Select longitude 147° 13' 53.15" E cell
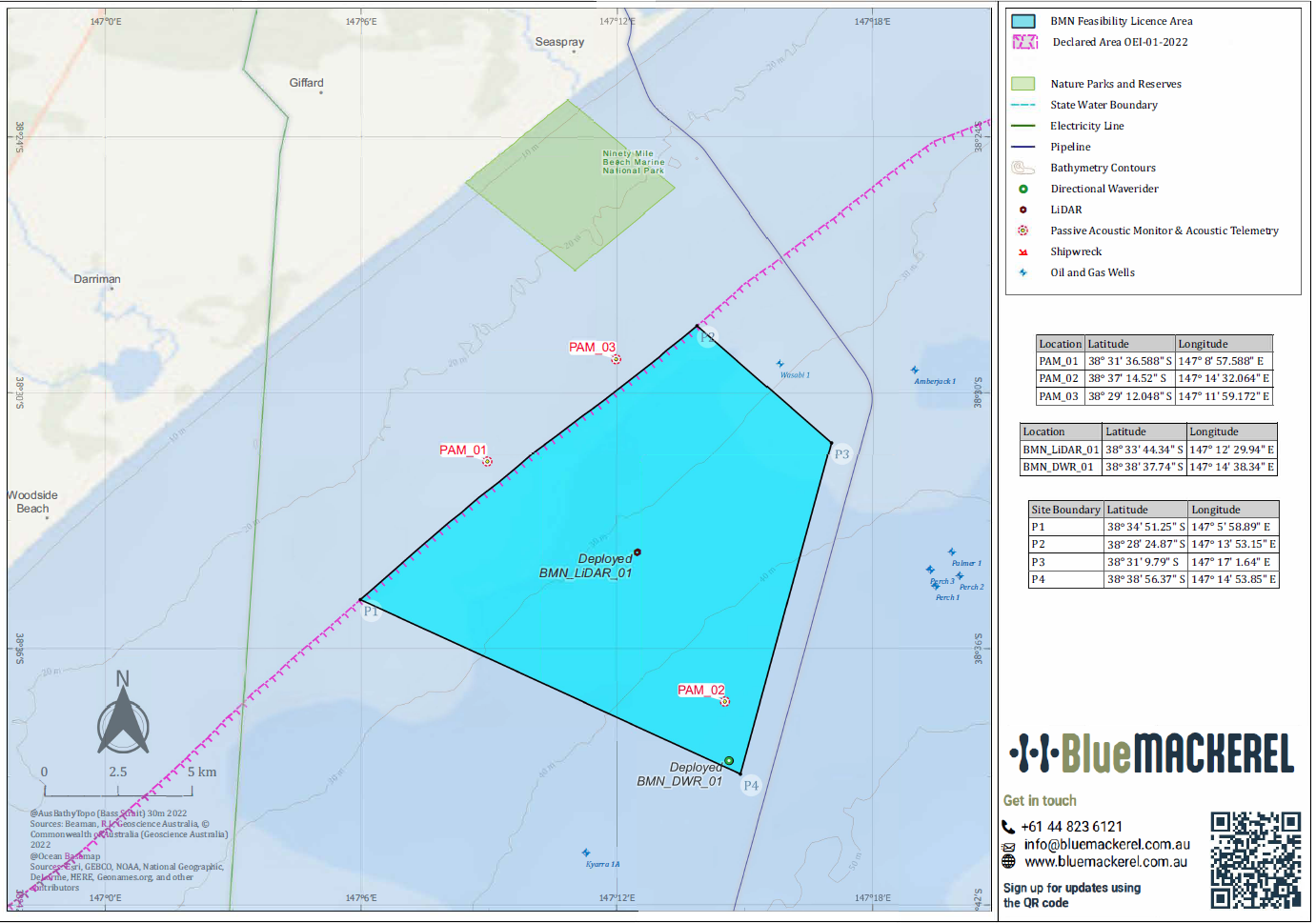 [x=1234, y=545]
